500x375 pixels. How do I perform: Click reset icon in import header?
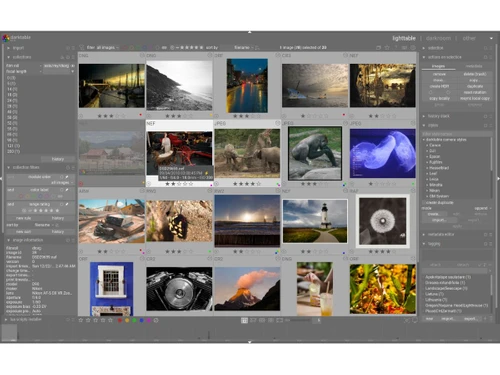click(68, 48)
